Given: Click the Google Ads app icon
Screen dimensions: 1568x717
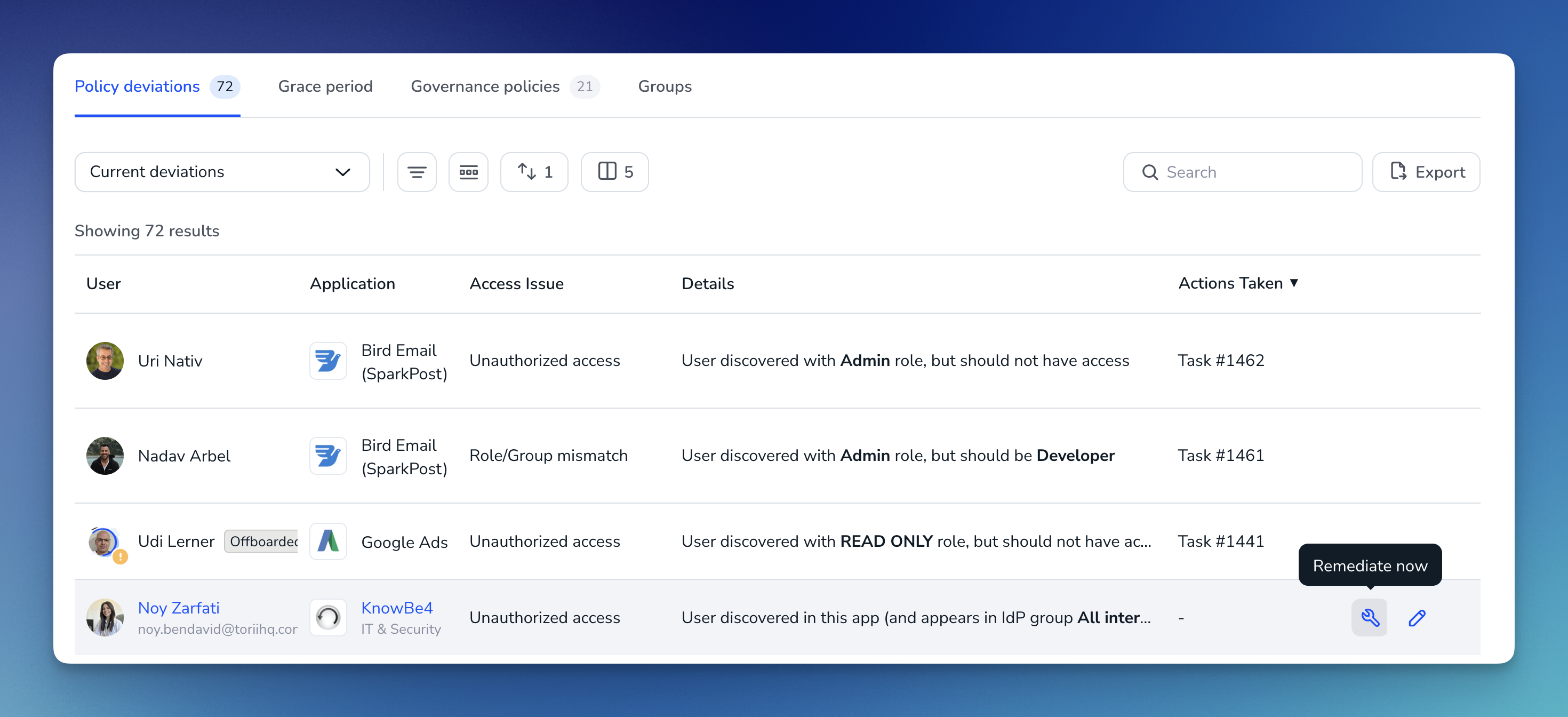Looking at the screenshot, I should [328, 541].
